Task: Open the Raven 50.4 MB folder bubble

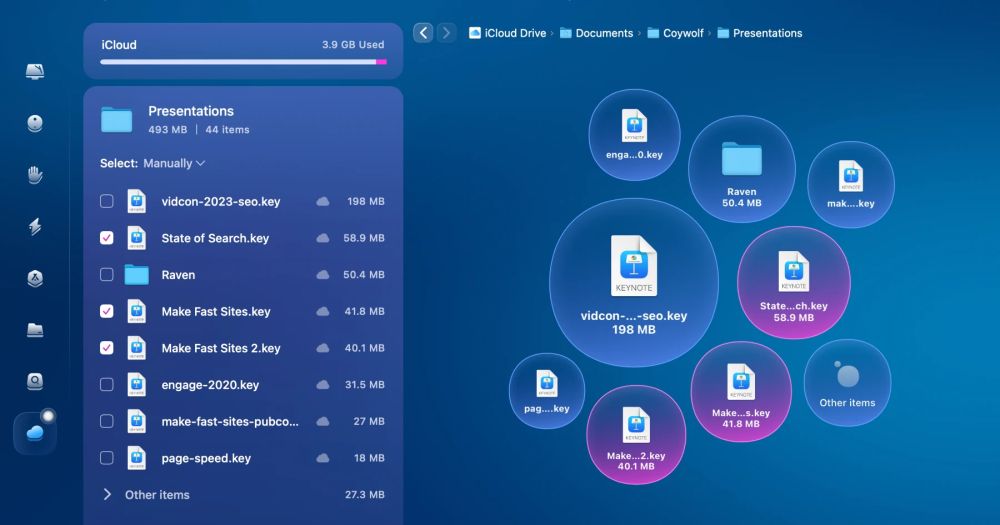Action: tap(742, 169)
